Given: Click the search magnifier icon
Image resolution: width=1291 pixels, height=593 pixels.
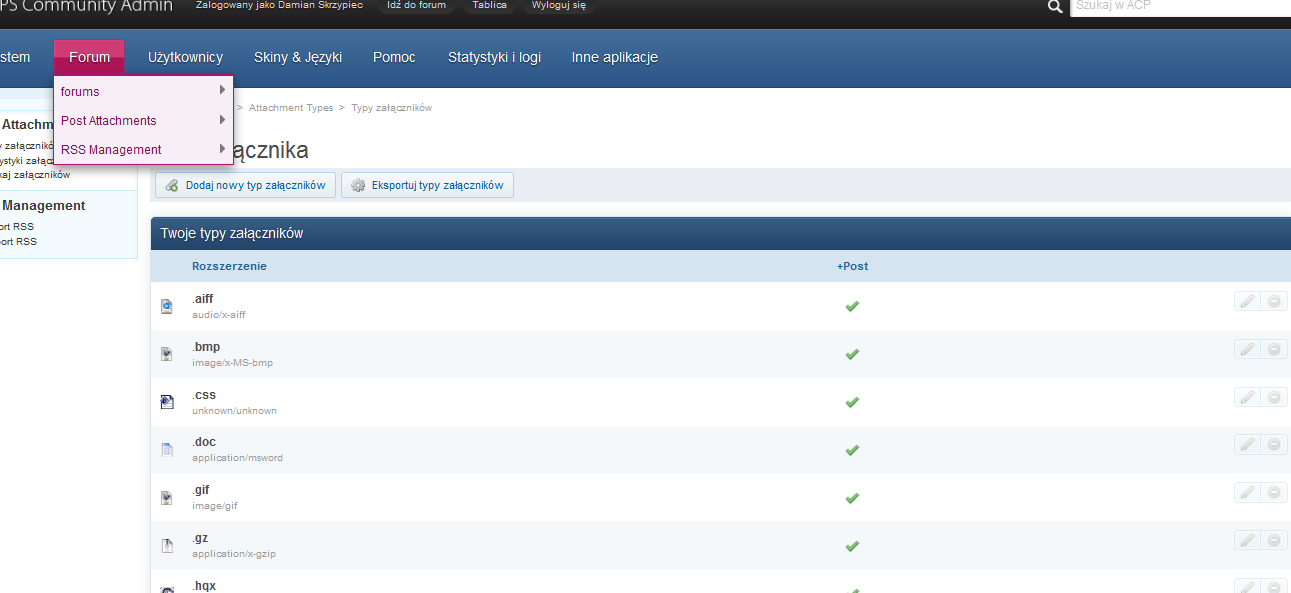Looking at the screenshot, I should [x=1054, y=7].
